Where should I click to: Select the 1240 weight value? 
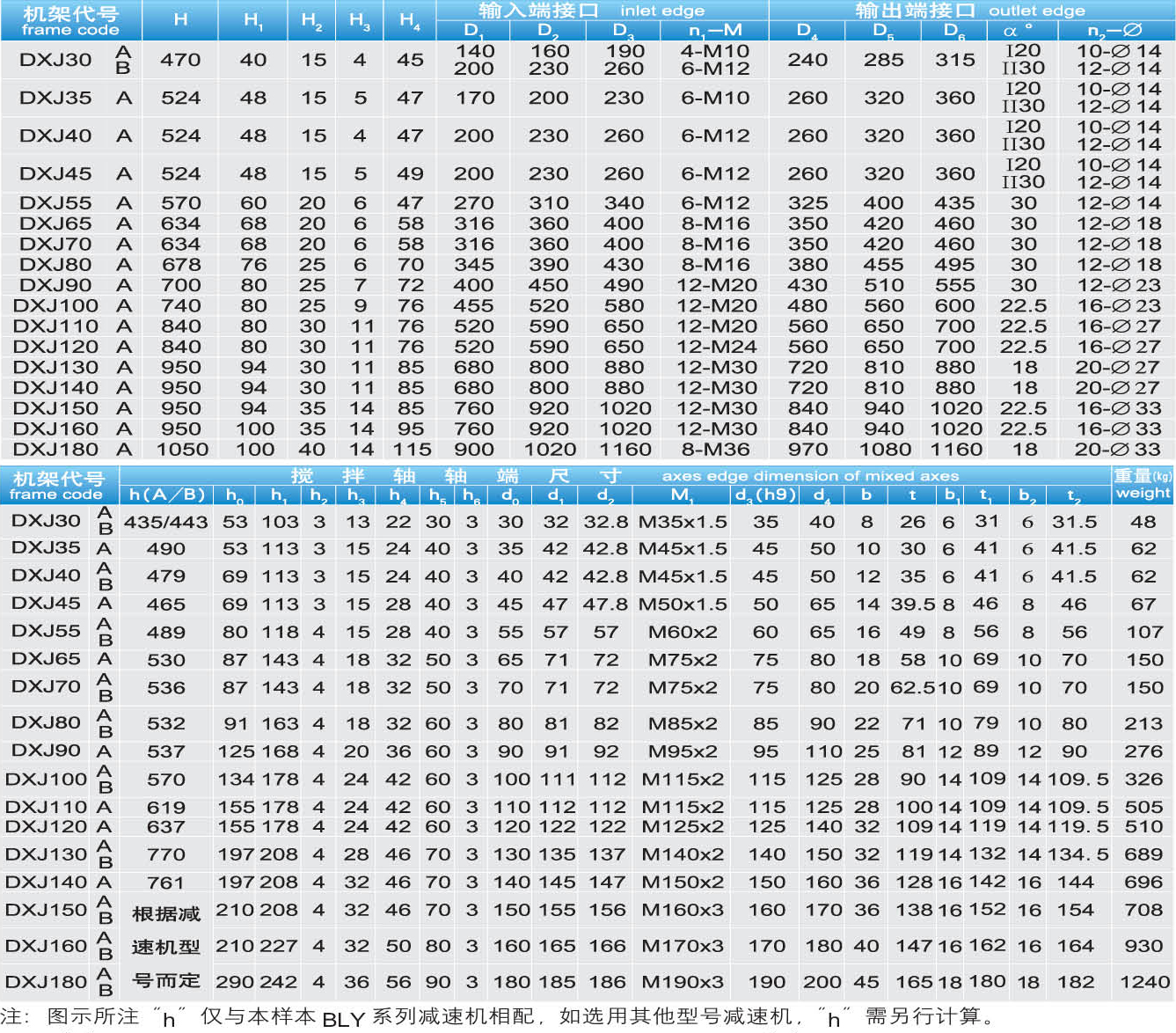tap(1144, 982)
